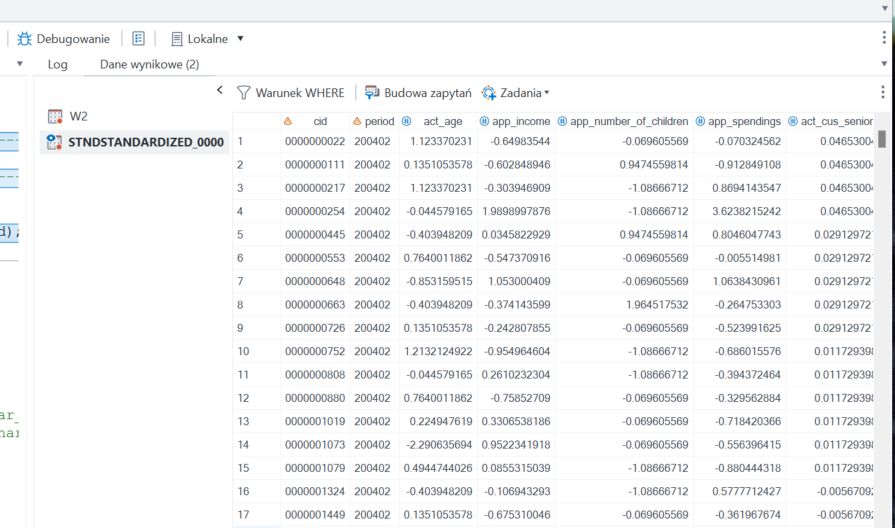Open the vertical more-options menu above the table
Viewport: 895px width, 528px height.
882,93
